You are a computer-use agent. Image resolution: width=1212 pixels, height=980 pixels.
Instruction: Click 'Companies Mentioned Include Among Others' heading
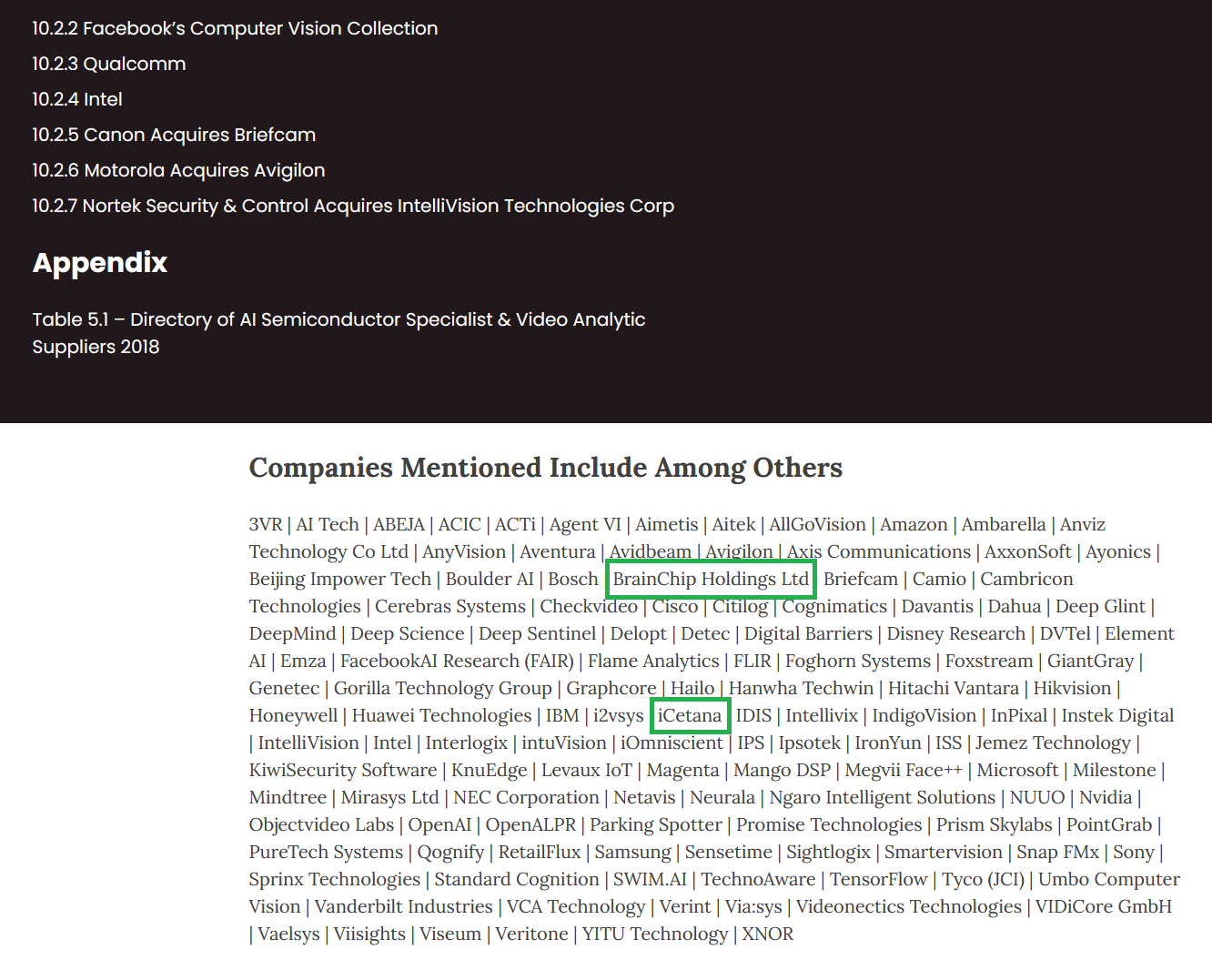[546, 468]
